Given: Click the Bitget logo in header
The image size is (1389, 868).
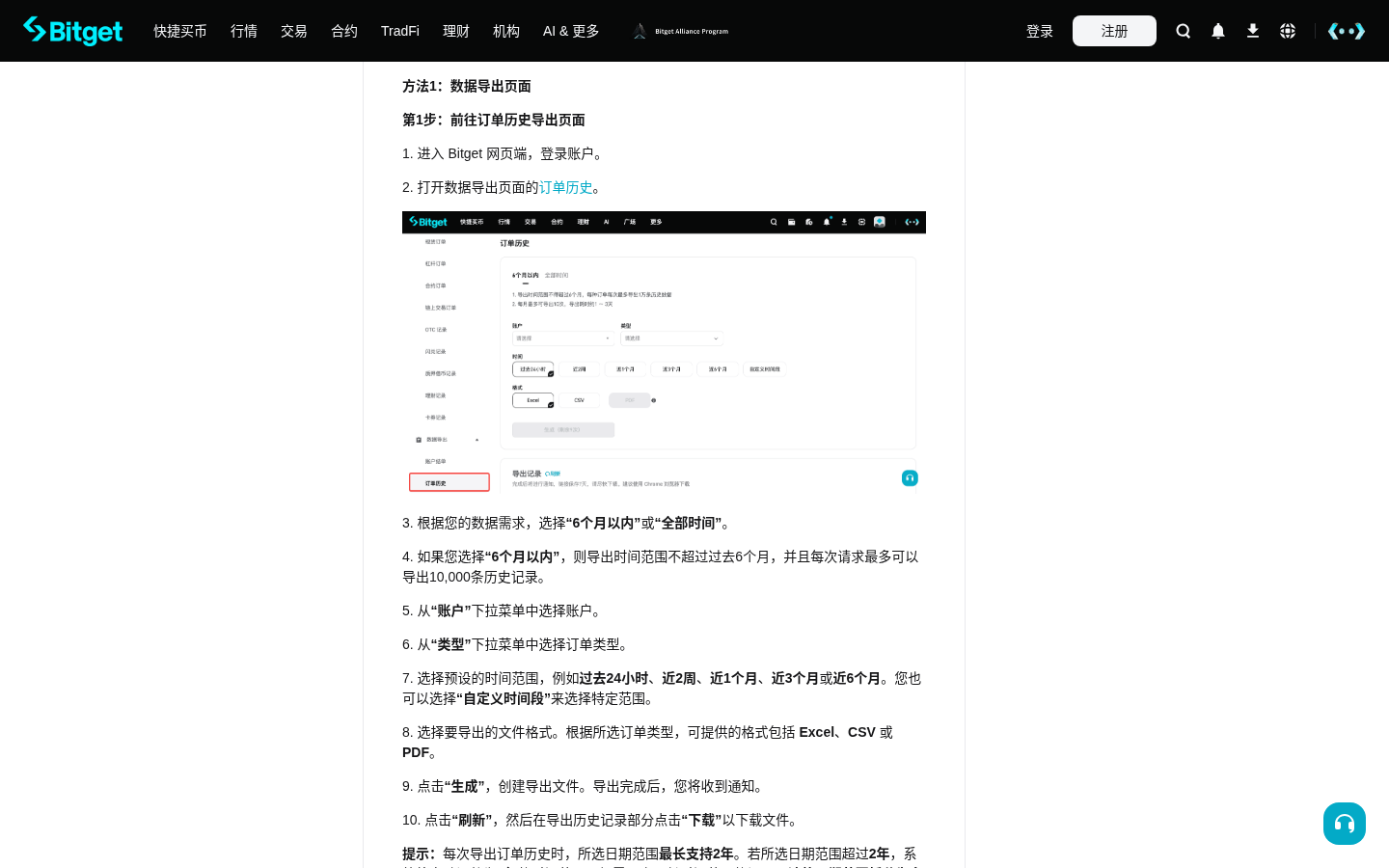Looking at the screenshot, I should pos(73,31).
